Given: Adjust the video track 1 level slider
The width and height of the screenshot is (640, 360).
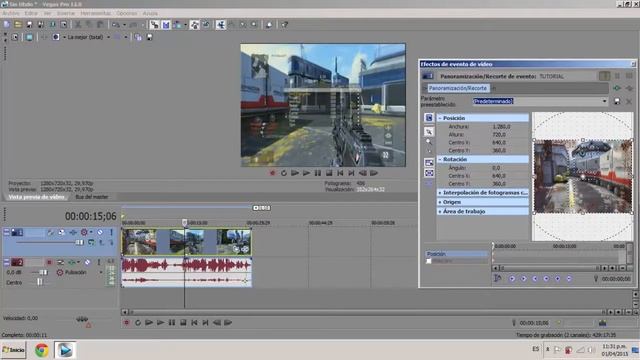Looking at the screenshot, I should point(80,242).
